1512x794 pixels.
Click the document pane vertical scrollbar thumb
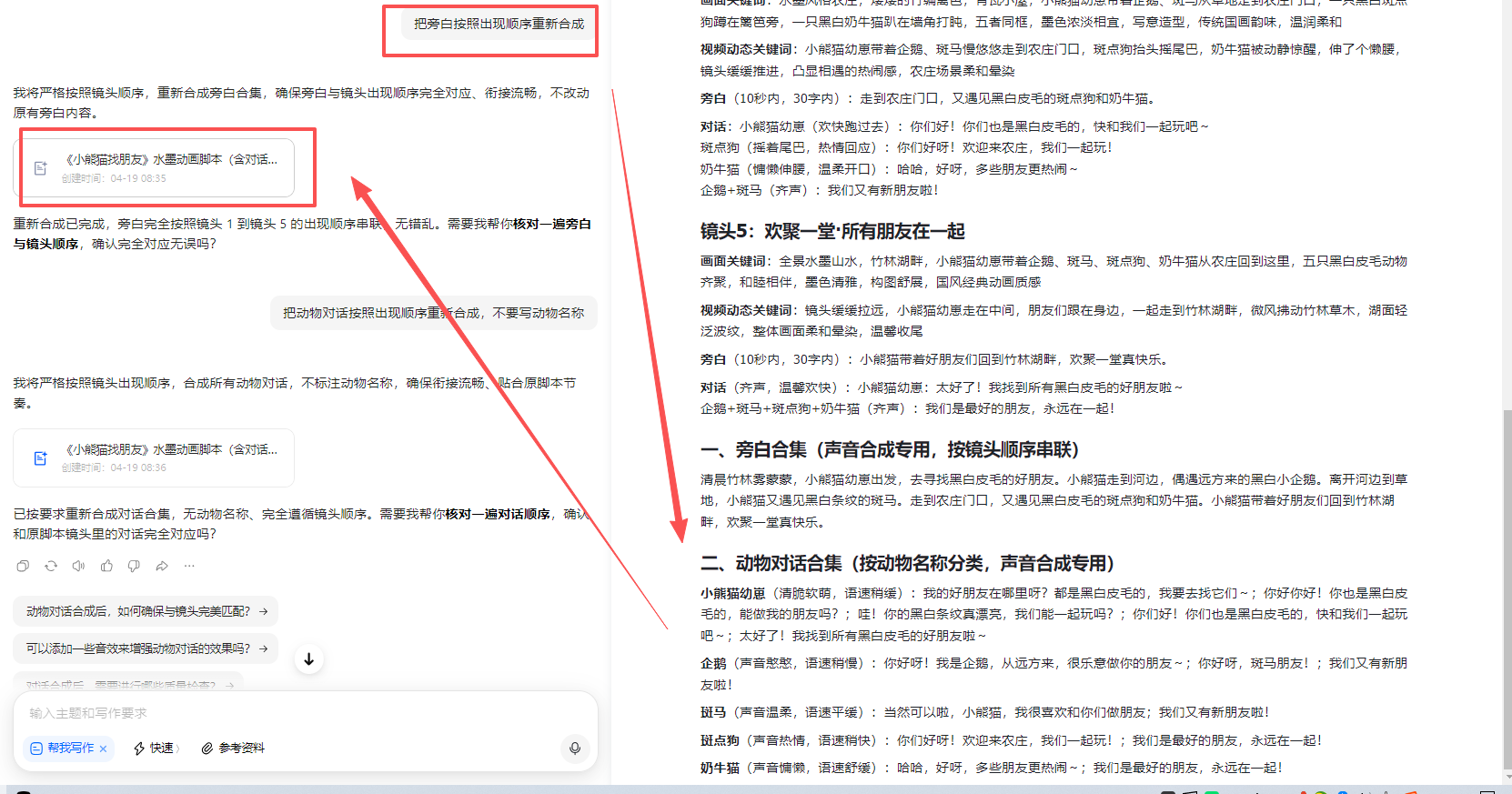point(1507,589)
